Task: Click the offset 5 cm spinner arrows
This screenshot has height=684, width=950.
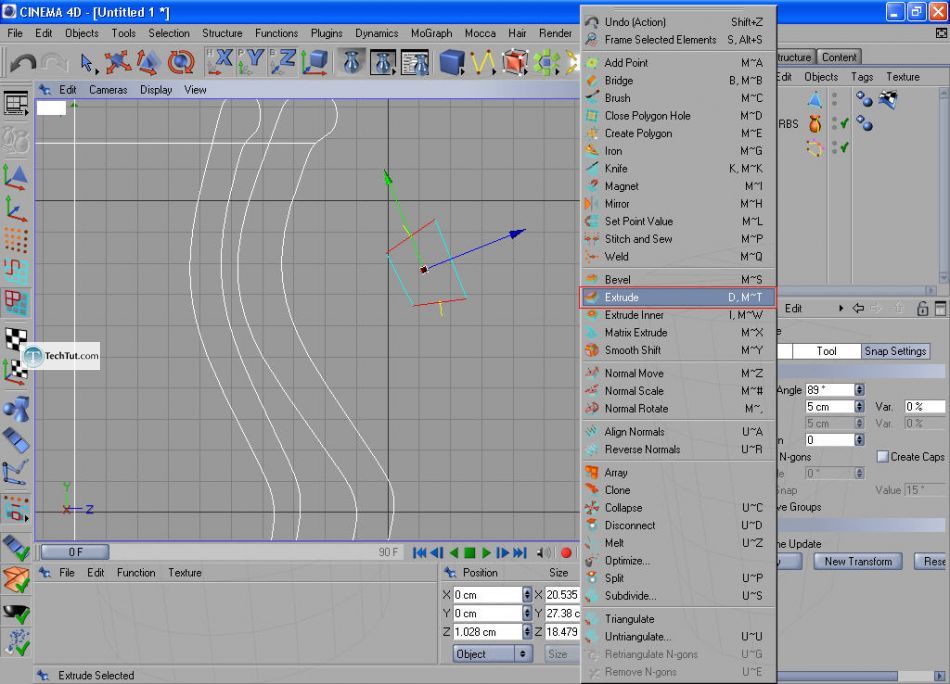Action: point(859,407)
